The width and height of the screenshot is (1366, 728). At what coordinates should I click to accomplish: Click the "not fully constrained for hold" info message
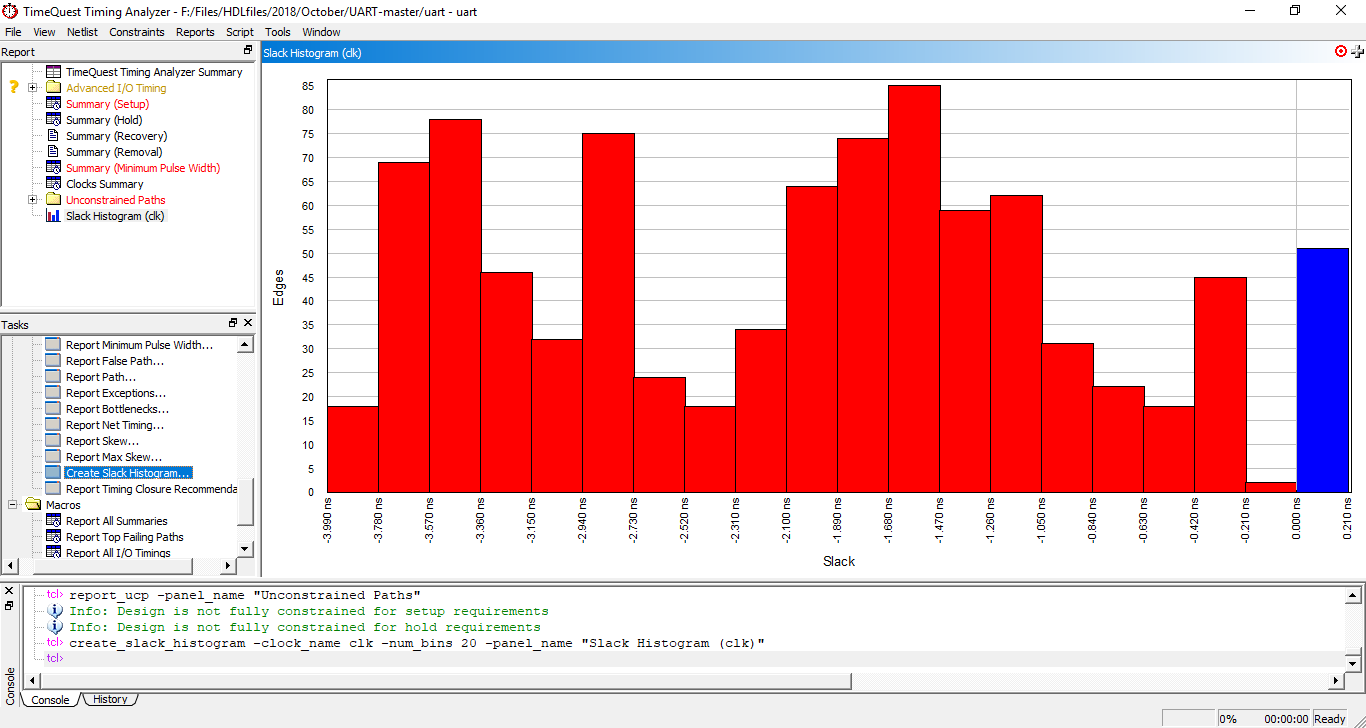[304, 627]
